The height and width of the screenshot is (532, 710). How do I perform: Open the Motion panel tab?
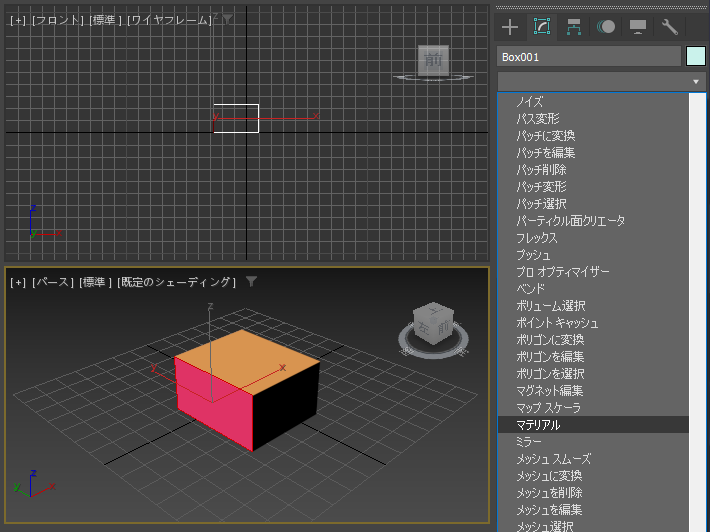(x=606, y=27)
